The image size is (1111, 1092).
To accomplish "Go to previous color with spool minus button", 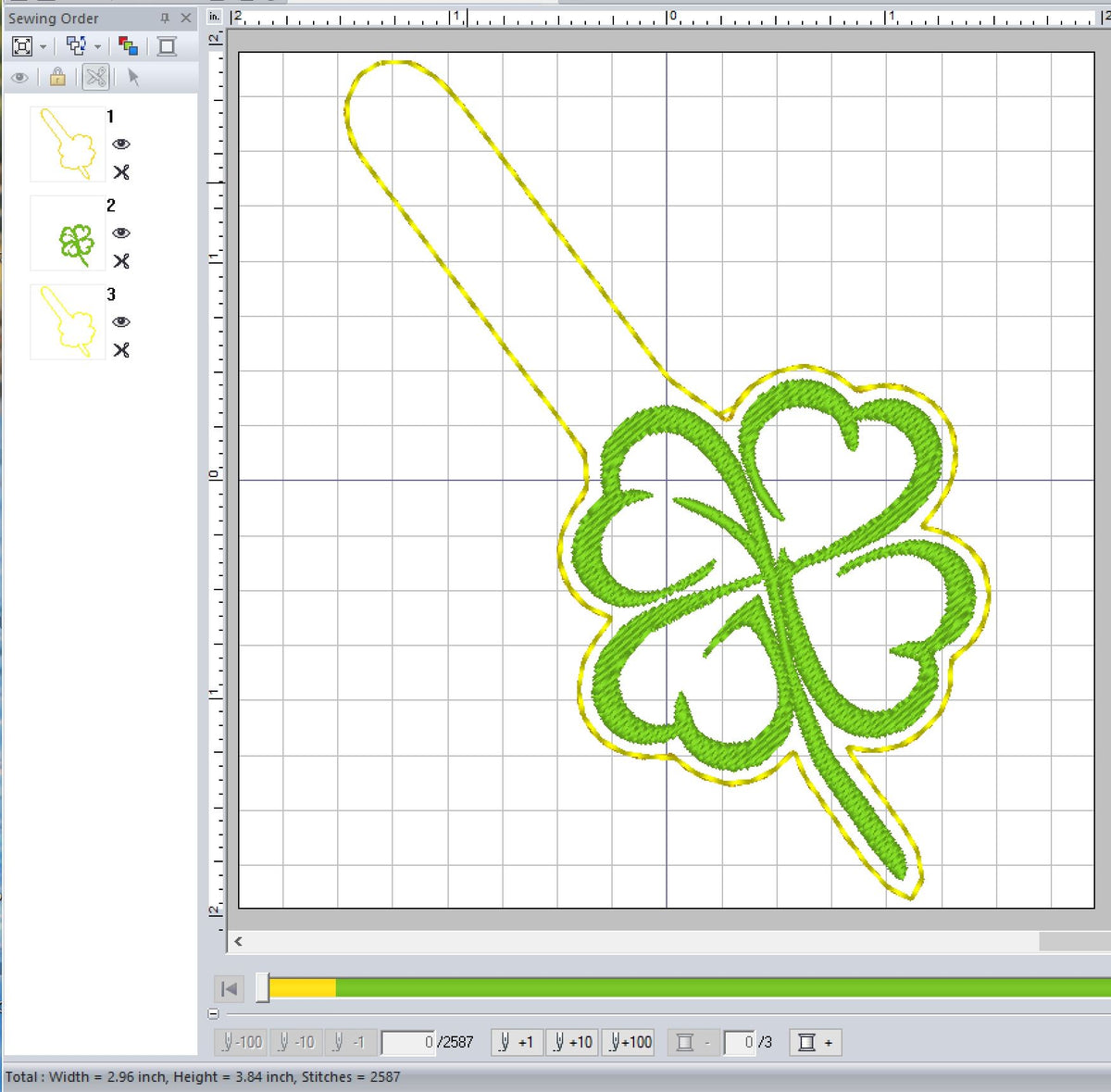I will [x=693, y=1043].
